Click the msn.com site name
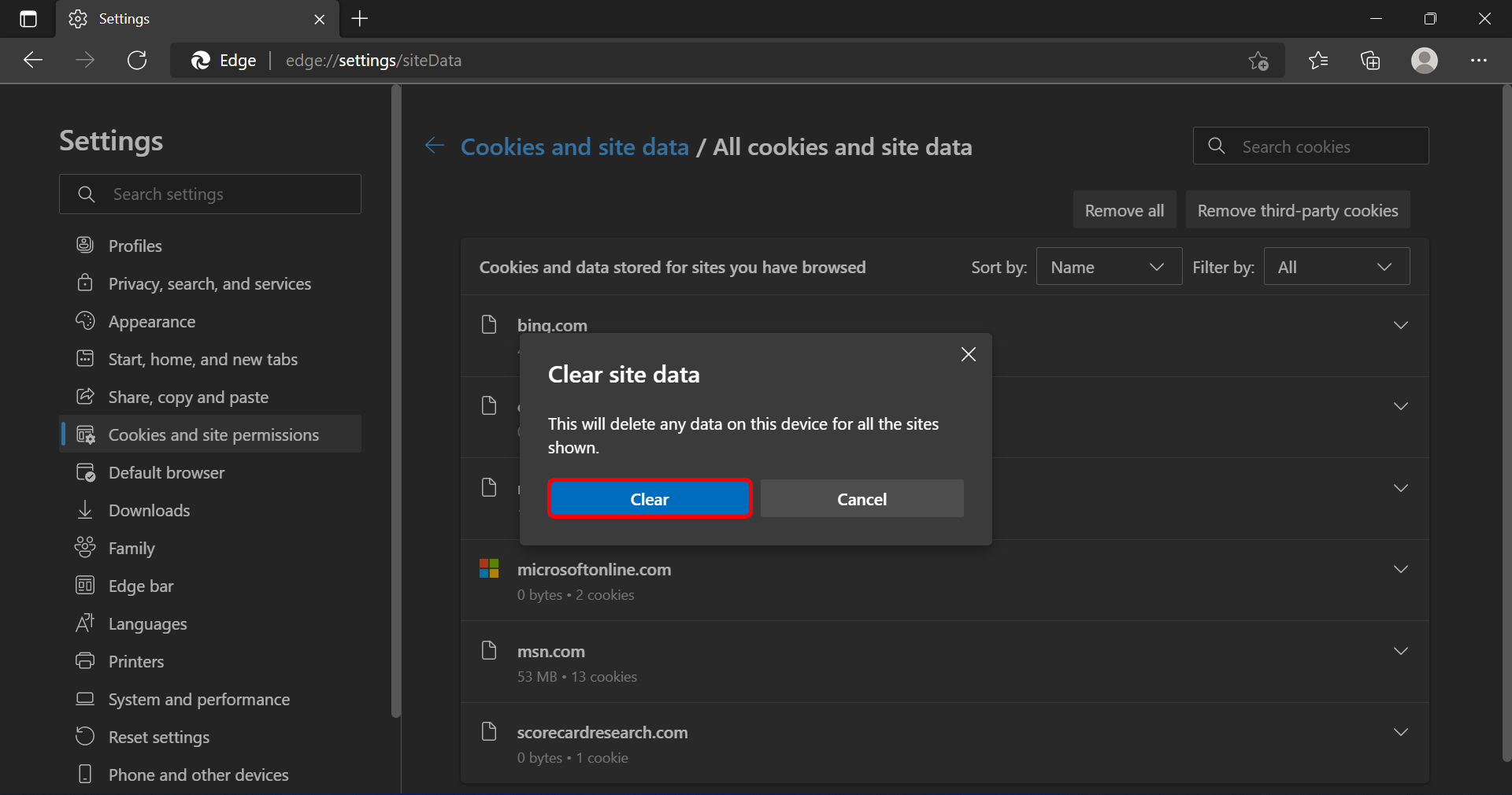This screenshot has height=795, width=1512. coord(551,652)
